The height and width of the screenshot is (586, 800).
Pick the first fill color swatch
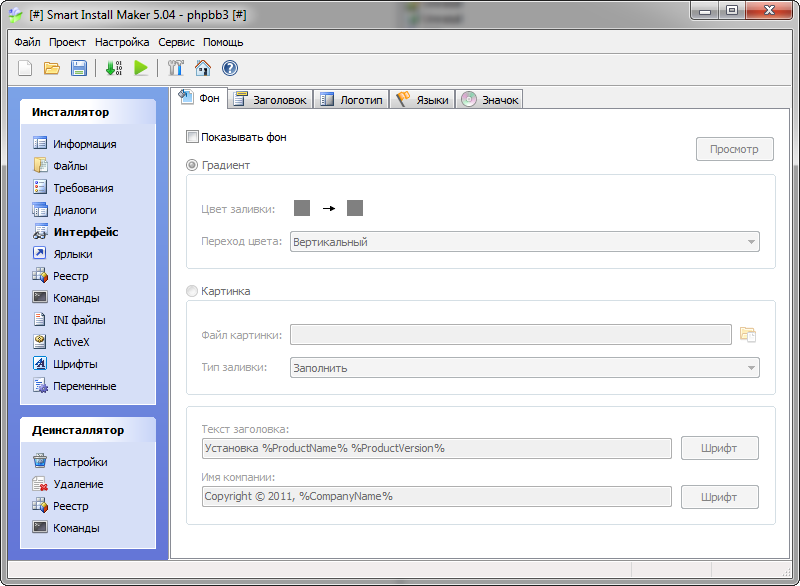[301, 207]
